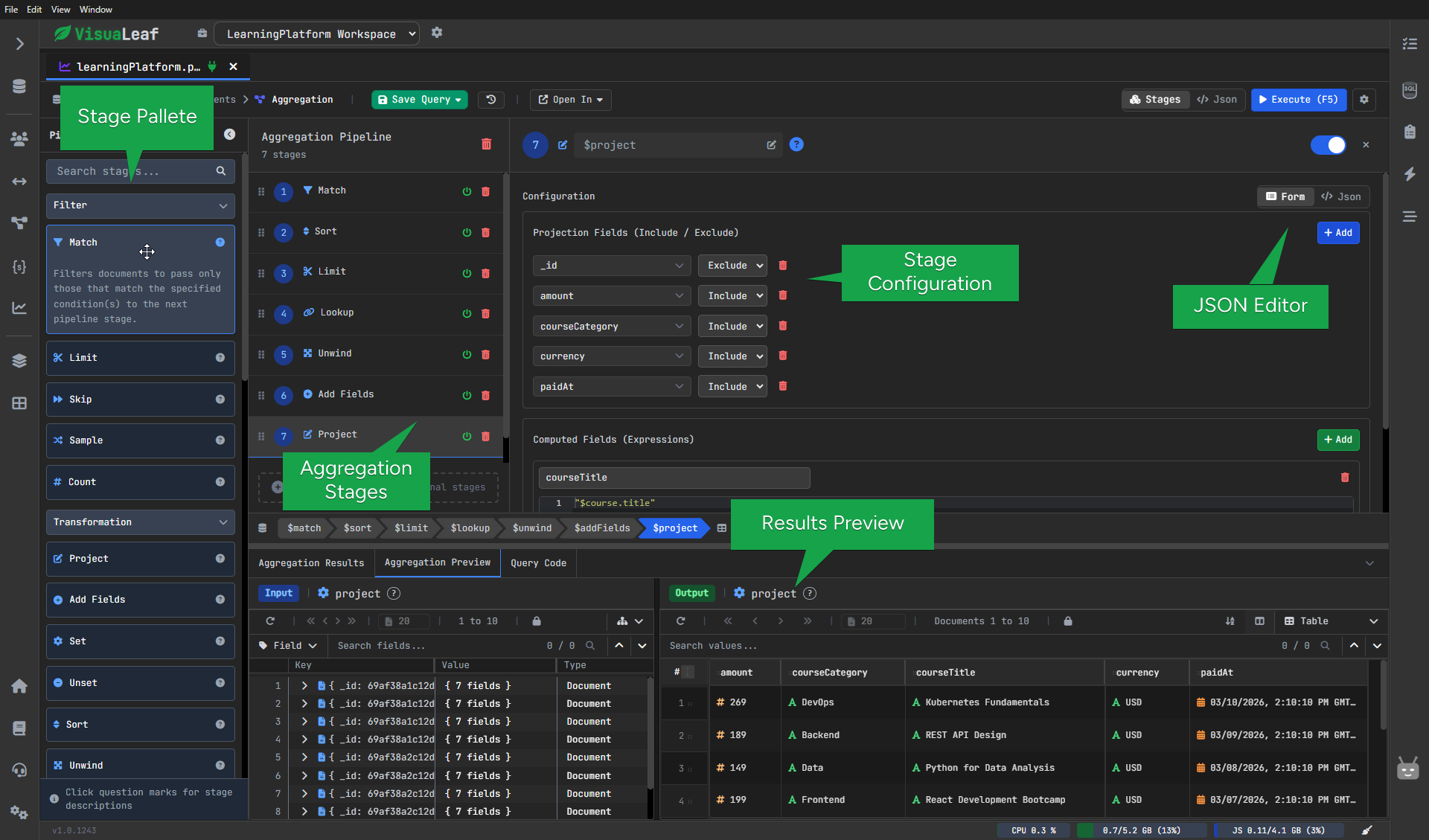Viewport: 1429px width, 840px height.
Task: Open the Window menu
Action: (x=96, y=9)
